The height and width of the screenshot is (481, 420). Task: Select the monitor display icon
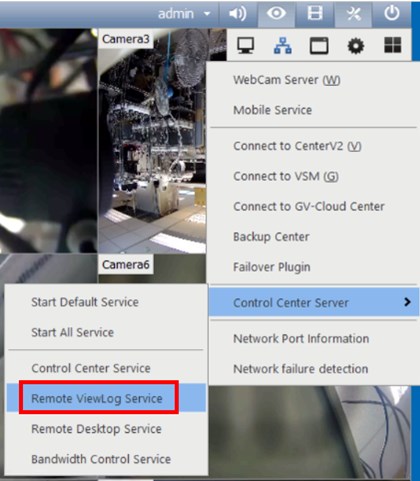pyautogui.click(x=246, y=45)
